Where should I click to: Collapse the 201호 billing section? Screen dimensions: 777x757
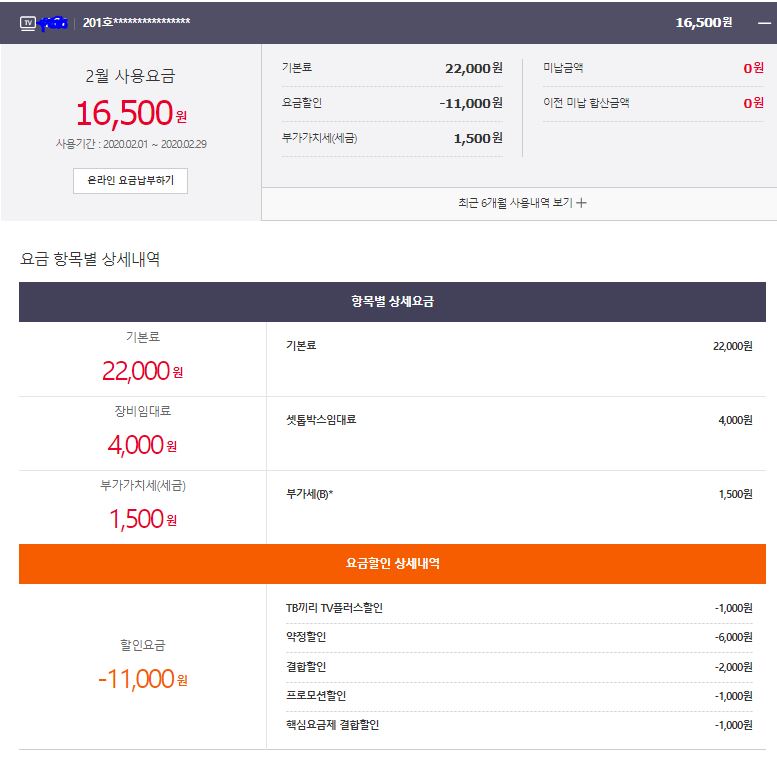764,22
